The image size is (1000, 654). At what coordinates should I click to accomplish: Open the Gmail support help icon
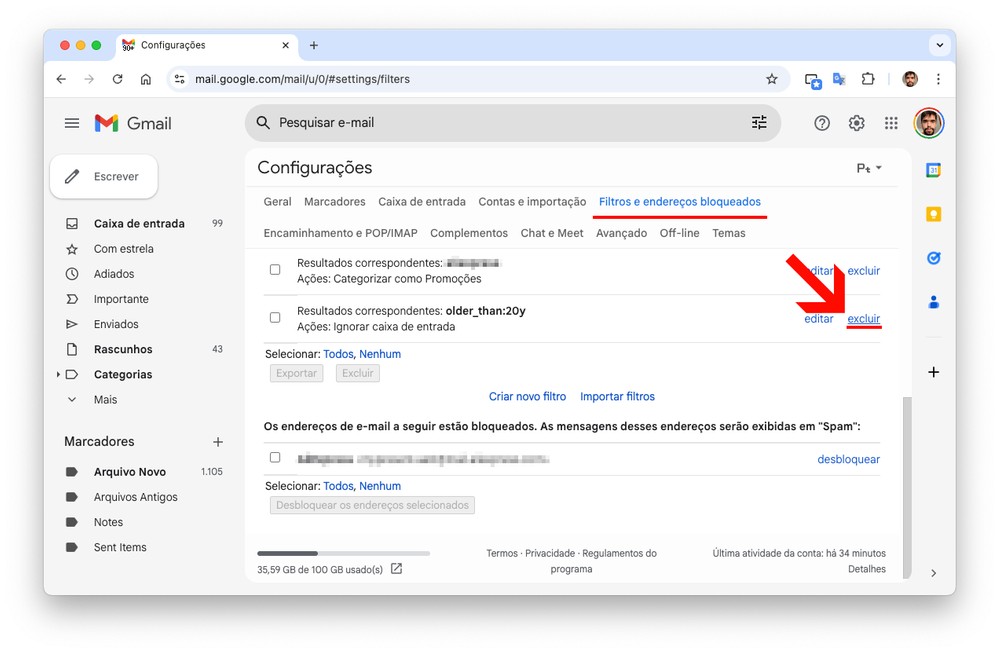pos(822,123)
